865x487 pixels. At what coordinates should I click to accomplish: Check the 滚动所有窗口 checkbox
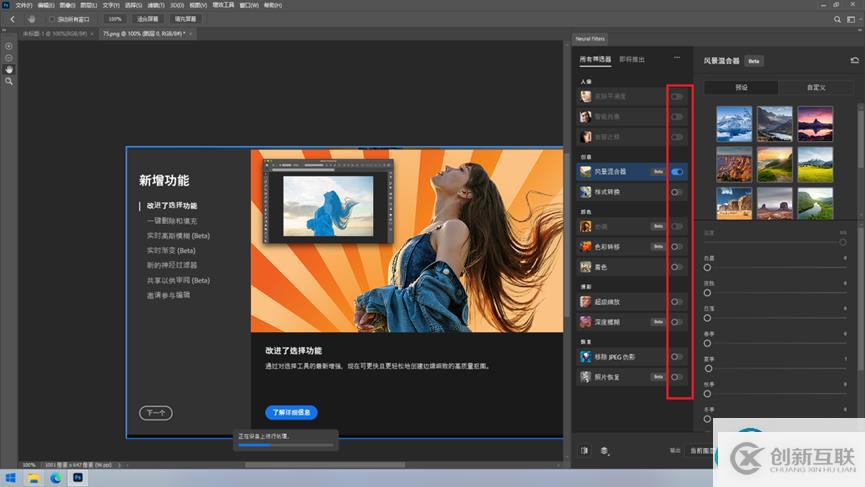[x=51, y=19]
